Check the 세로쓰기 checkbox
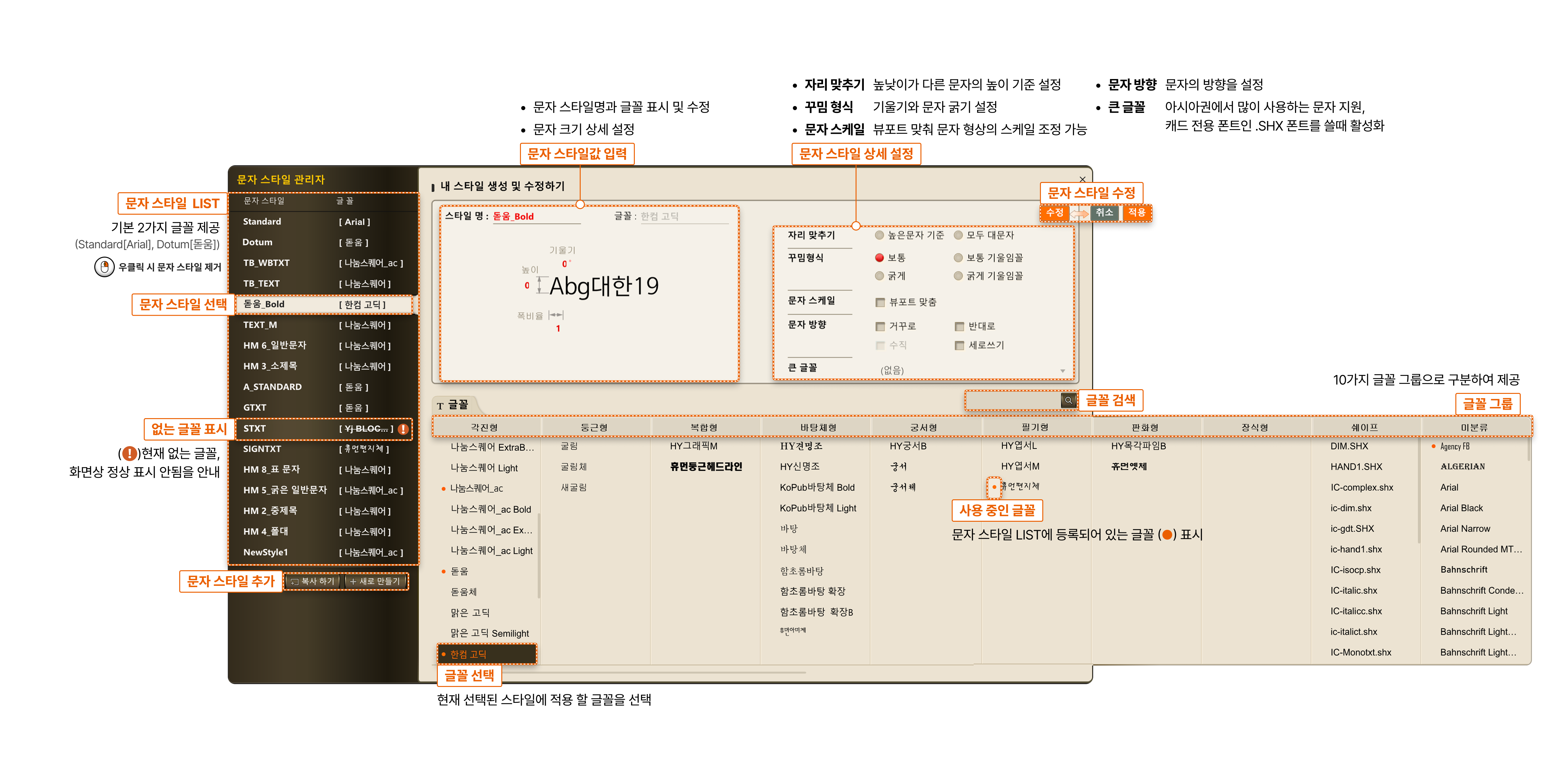The height and width of the screenshot is (784, 1559). click(x=959, y=345)
